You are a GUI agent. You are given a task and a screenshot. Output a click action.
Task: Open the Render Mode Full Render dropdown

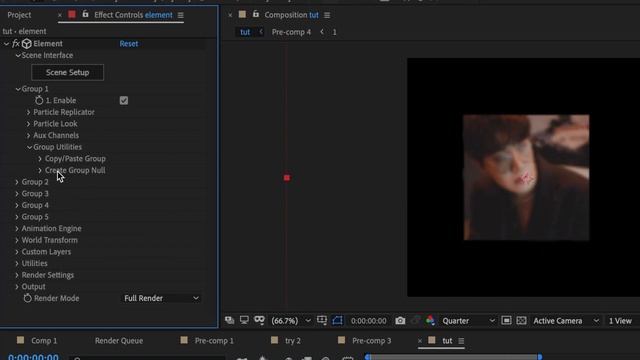click(x=161, y=298)
